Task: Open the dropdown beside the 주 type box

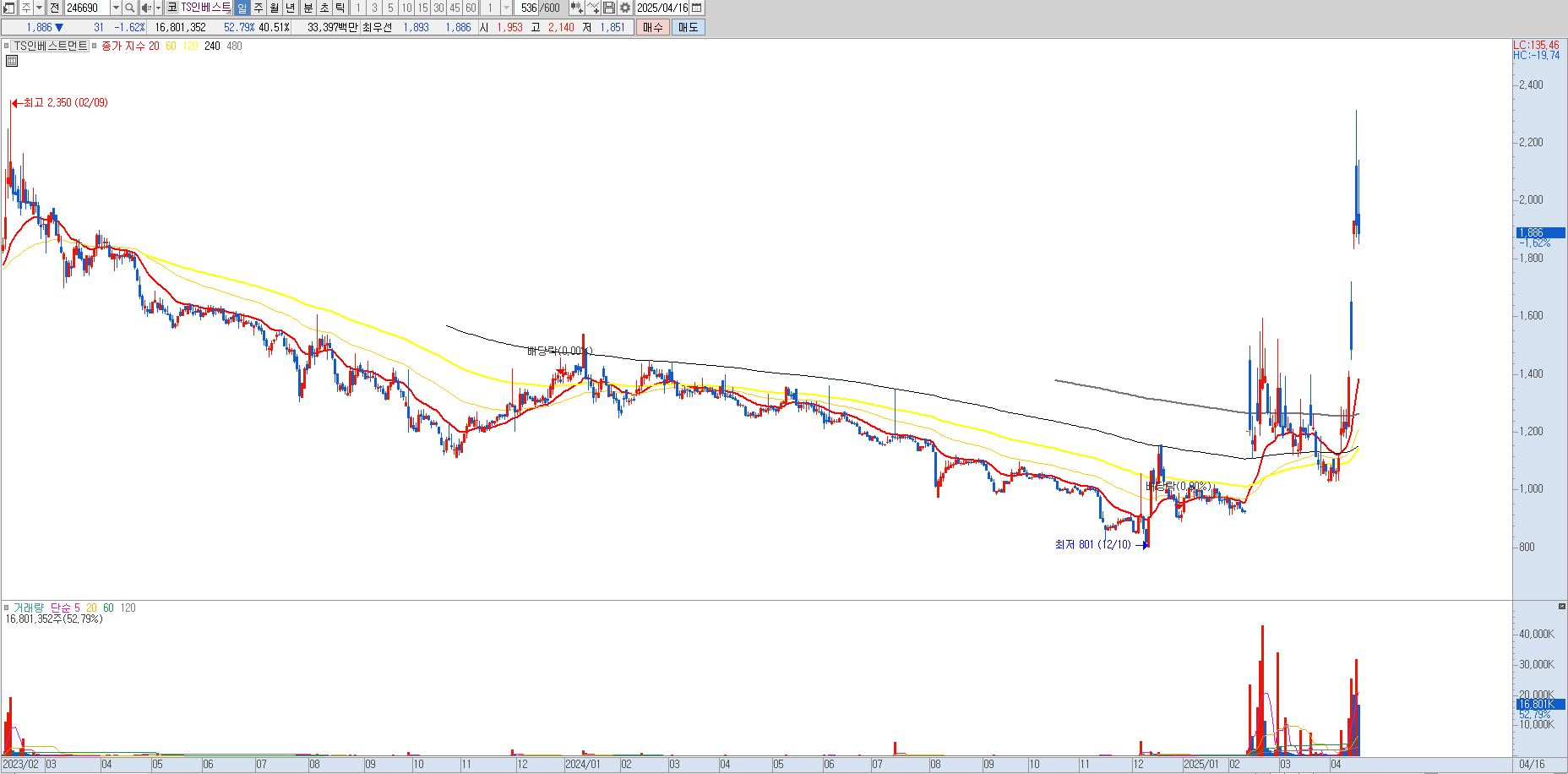Action: tap(39, 8)
